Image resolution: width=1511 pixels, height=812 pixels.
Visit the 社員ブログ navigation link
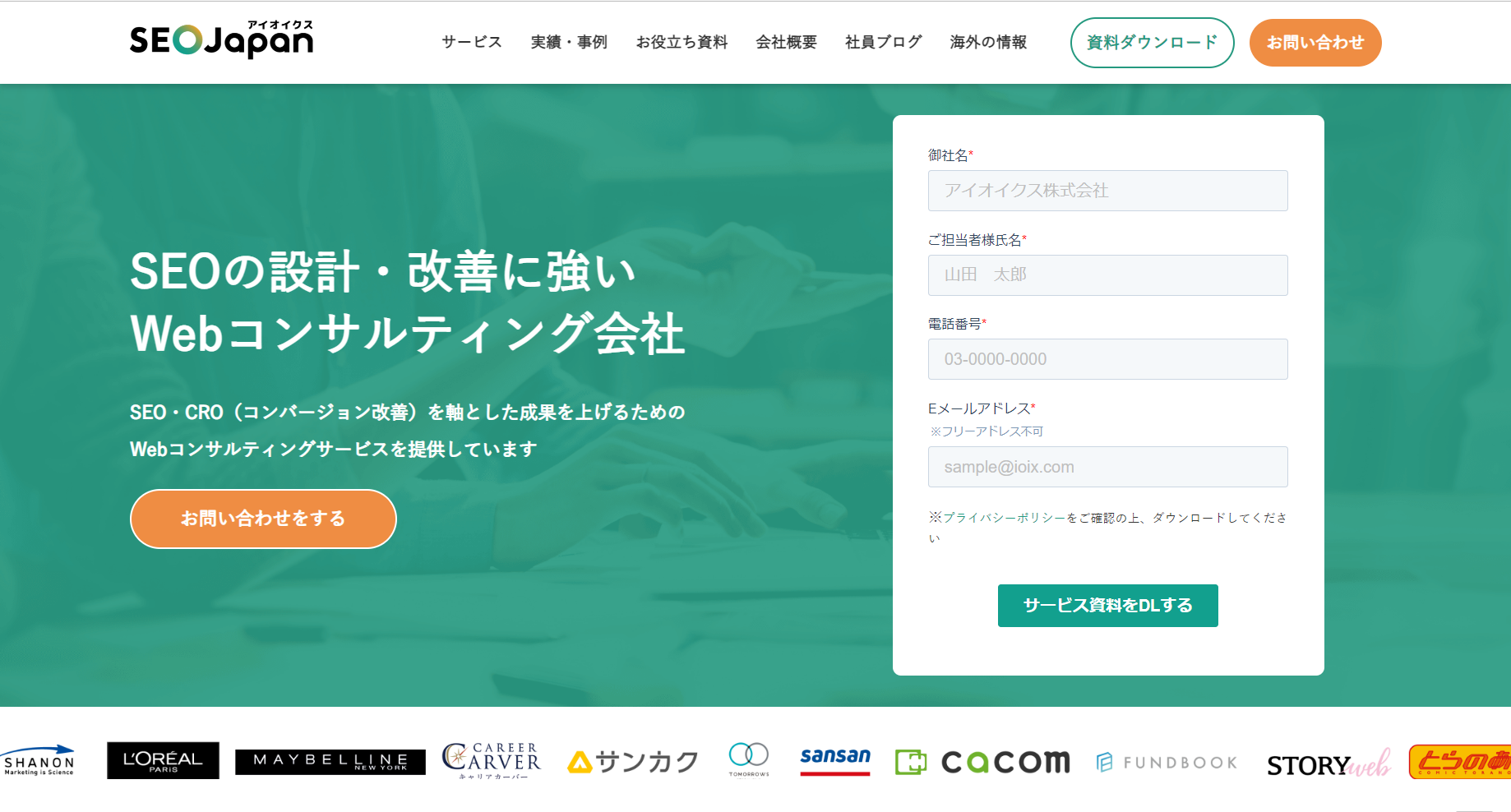(x=884, y=42)
